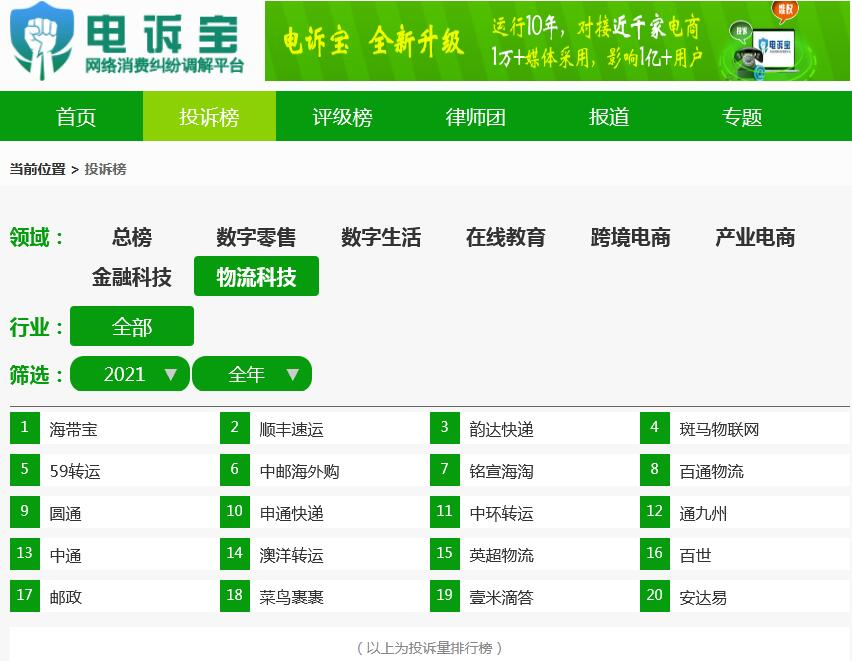Select the 总榜 field filter

(x=131, y=237)
